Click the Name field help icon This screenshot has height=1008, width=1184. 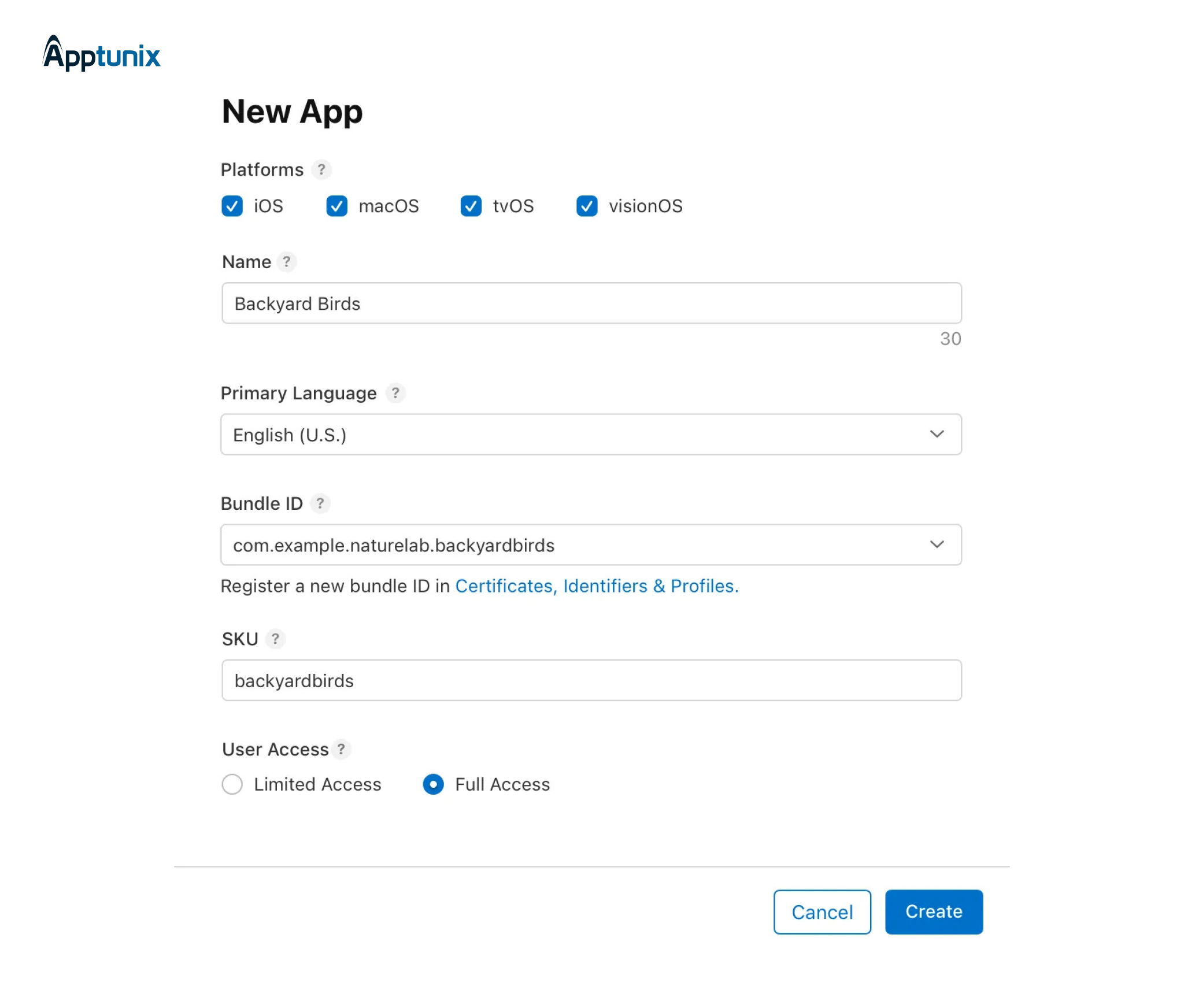coord(287,262)
